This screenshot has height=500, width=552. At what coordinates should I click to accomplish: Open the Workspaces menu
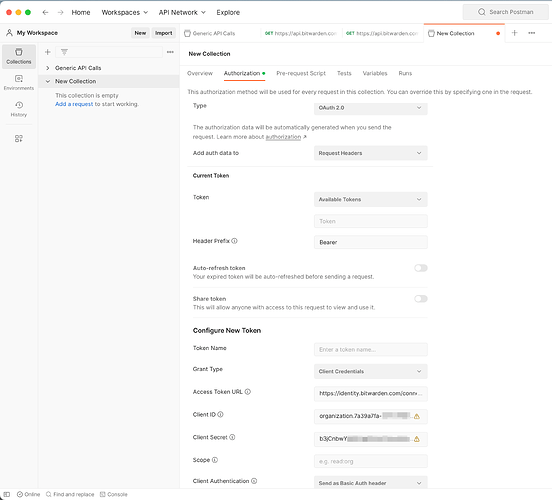click(x=125, y=12)
